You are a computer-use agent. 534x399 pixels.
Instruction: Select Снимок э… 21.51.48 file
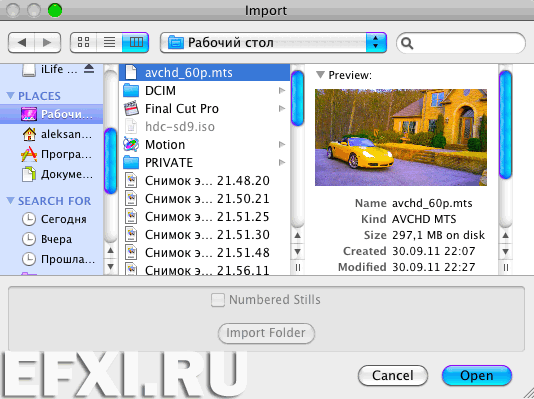(204, 253)
